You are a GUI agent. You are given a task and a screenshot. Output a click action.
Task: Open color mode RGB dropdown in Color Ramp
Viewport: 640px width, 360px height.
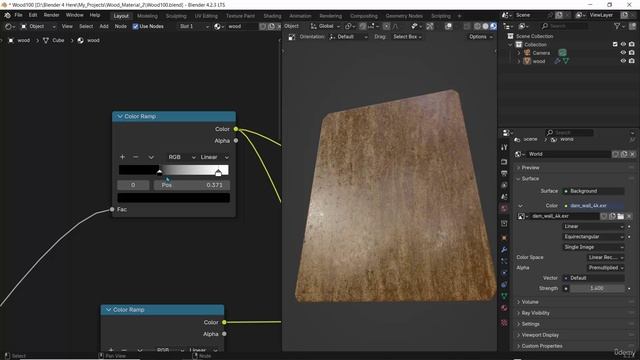click(x=181, y=157)
